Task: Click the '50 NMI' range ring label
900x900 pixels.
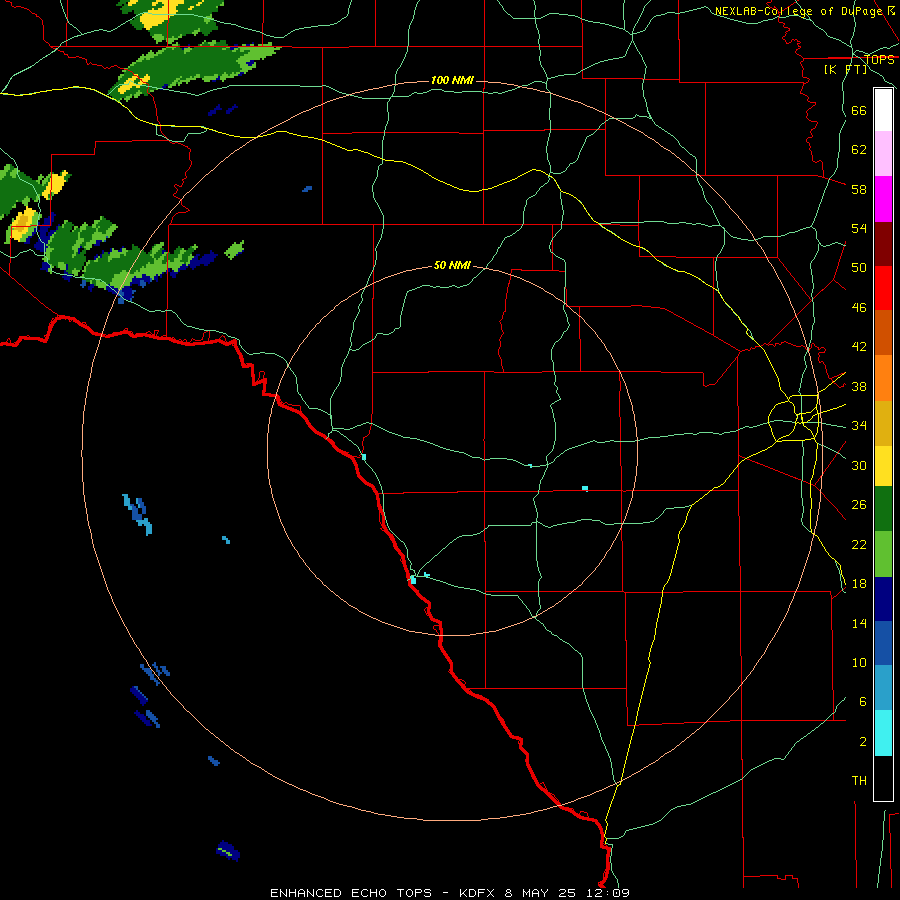Action: coord(452,265)
